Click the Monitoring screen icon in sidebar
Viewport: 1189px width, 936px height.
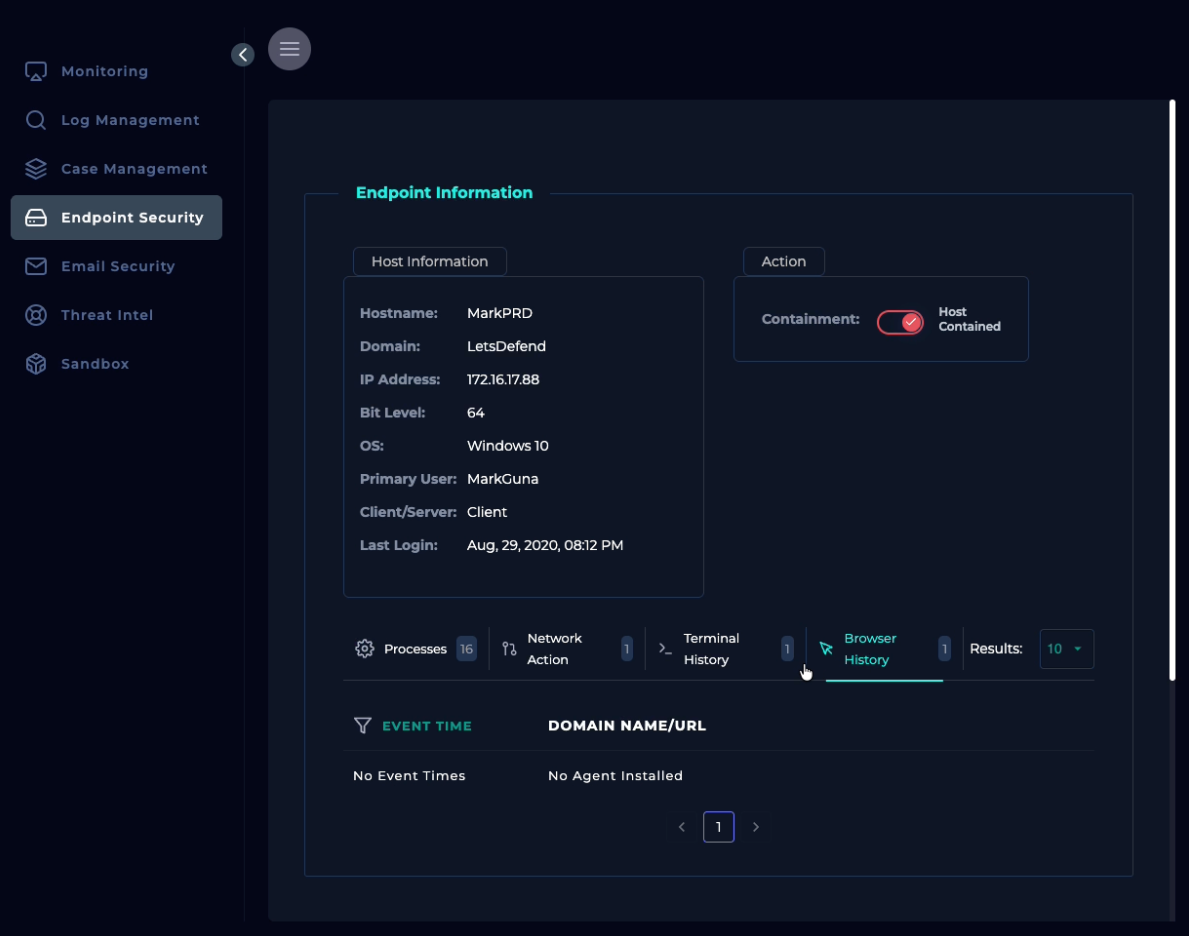[x=36, y=72]
